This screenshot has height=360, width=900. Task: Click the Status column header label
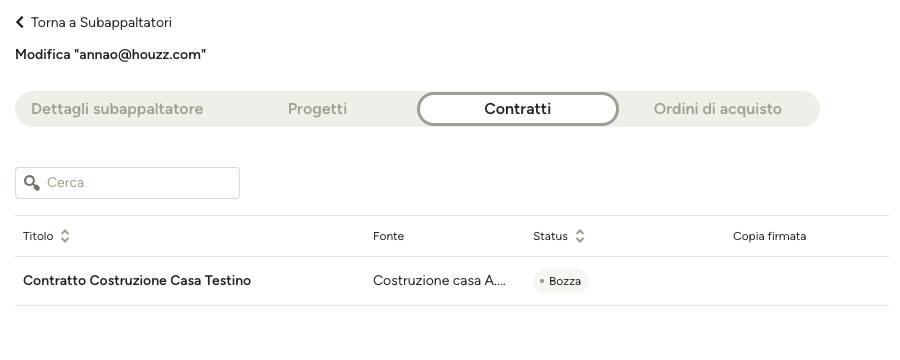(550, 236)
